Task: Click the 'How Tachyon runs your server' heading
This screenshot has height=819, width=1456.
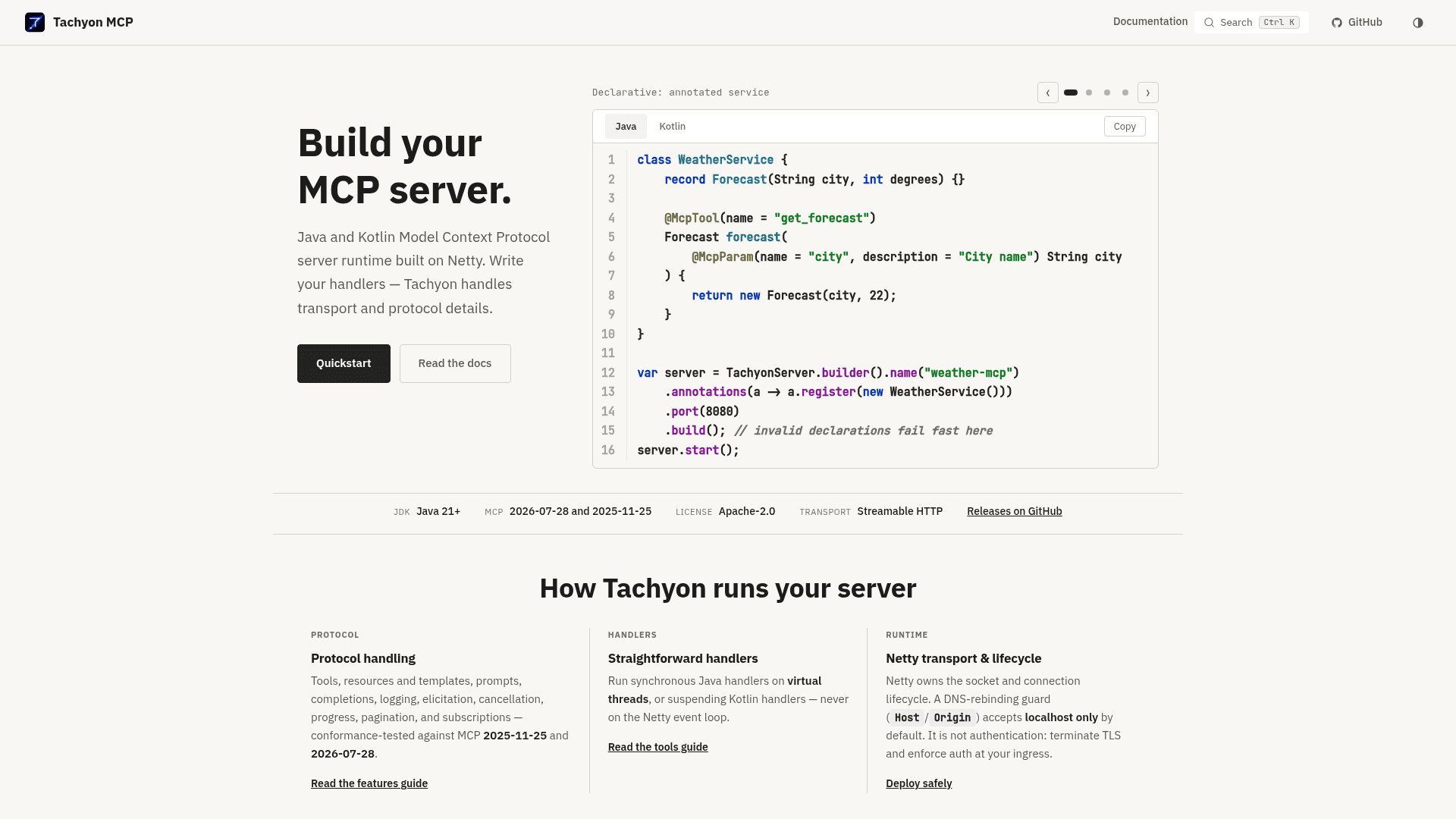Action: (728, 589)
